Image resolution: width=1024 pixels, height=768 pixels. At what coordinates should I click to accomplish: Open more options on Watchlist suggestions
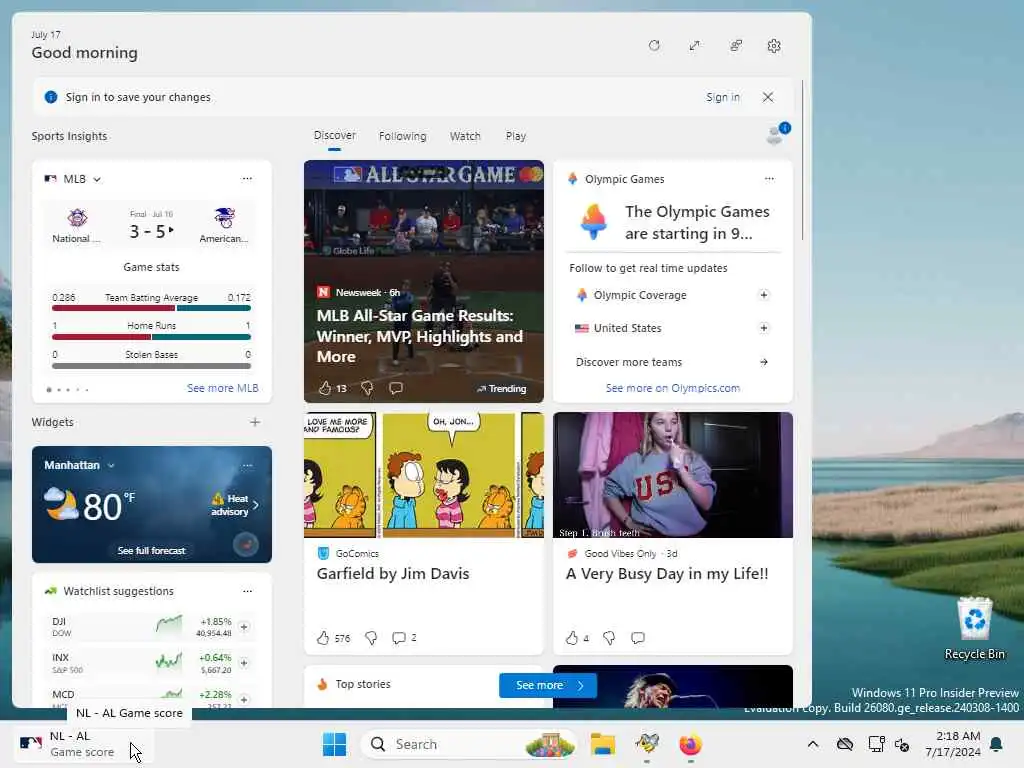pos(248,591)
